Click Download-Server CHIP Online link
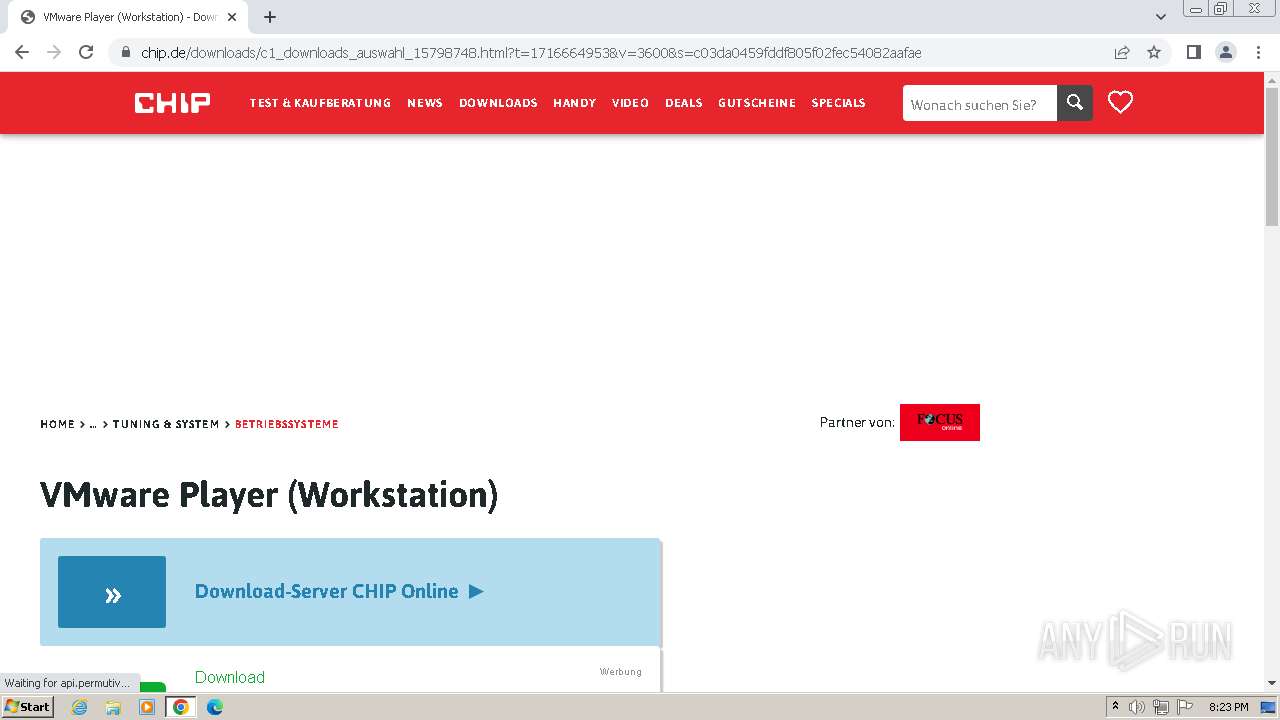The image size is (1280, 720). 339,591
